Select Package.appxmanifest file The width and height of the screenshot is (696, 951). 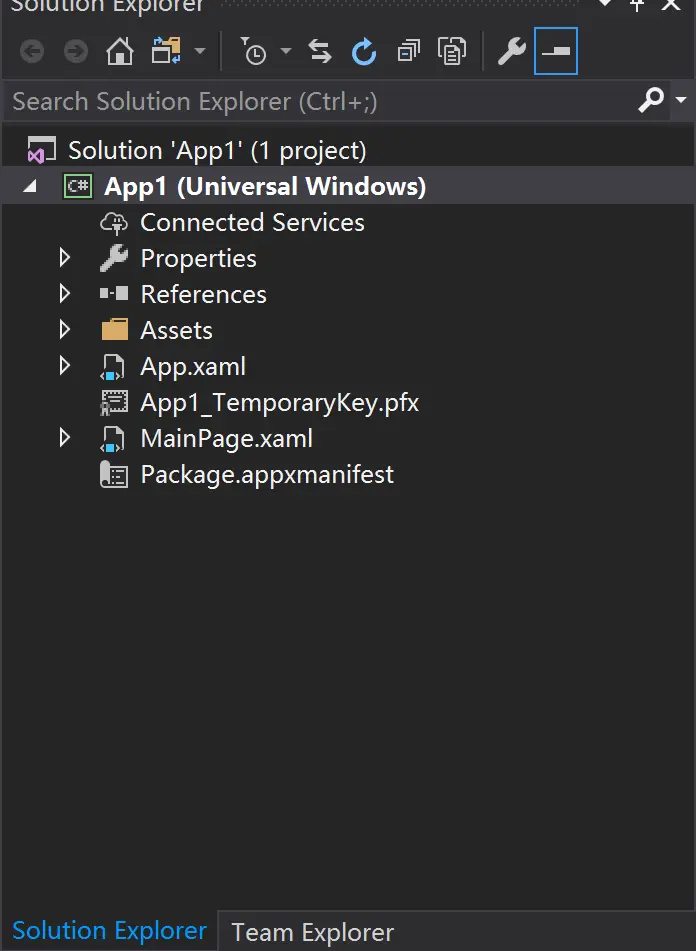pos(267,474)
